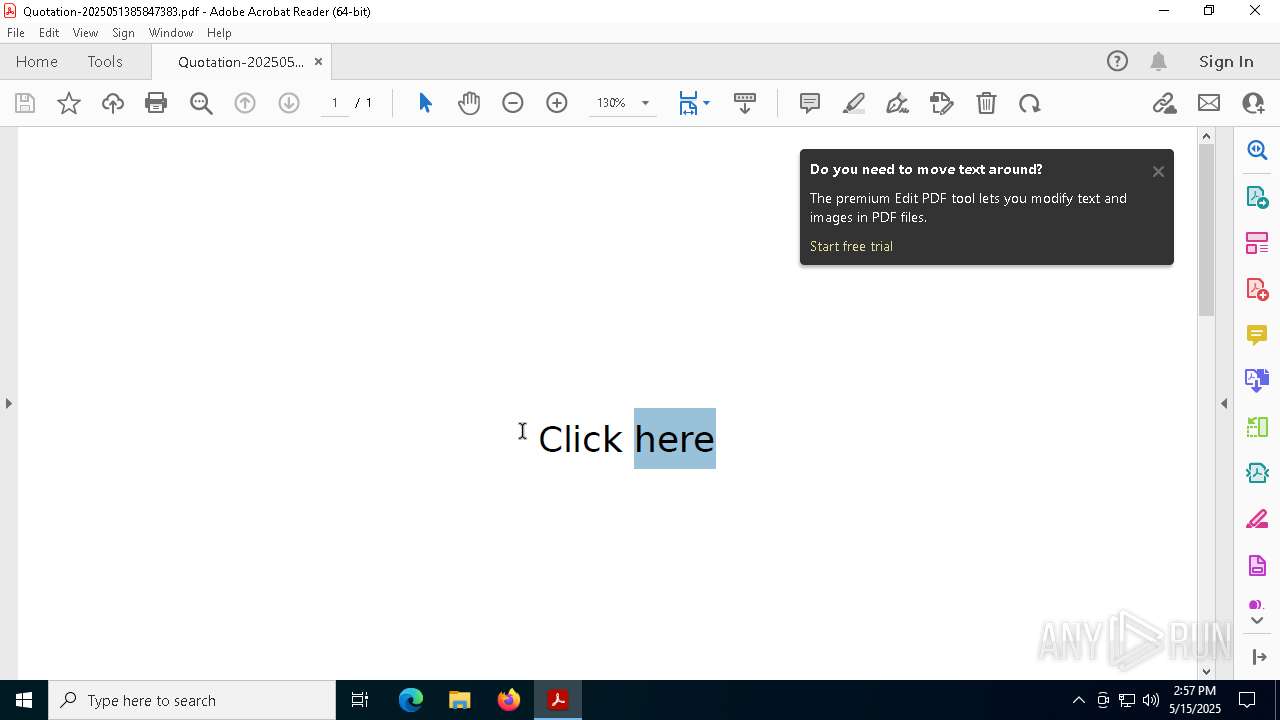Open the Window menu
The height and width of the screenshot is (720, 1280).
pyautogui.click(x=171, y=33)
